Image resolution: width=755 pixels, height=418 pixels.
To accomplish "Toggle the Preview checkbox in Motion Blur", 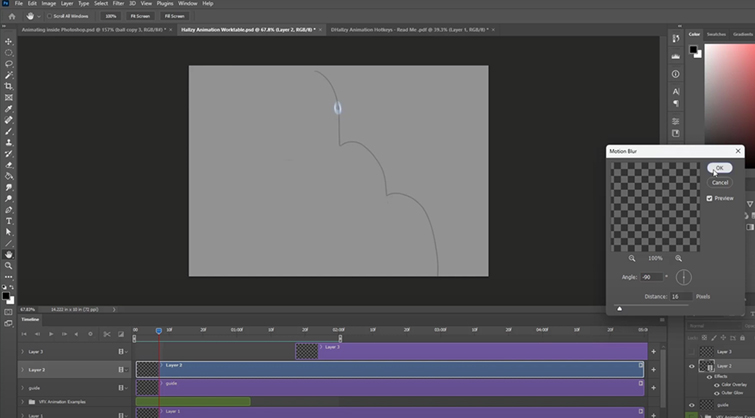I will point(710,198).
